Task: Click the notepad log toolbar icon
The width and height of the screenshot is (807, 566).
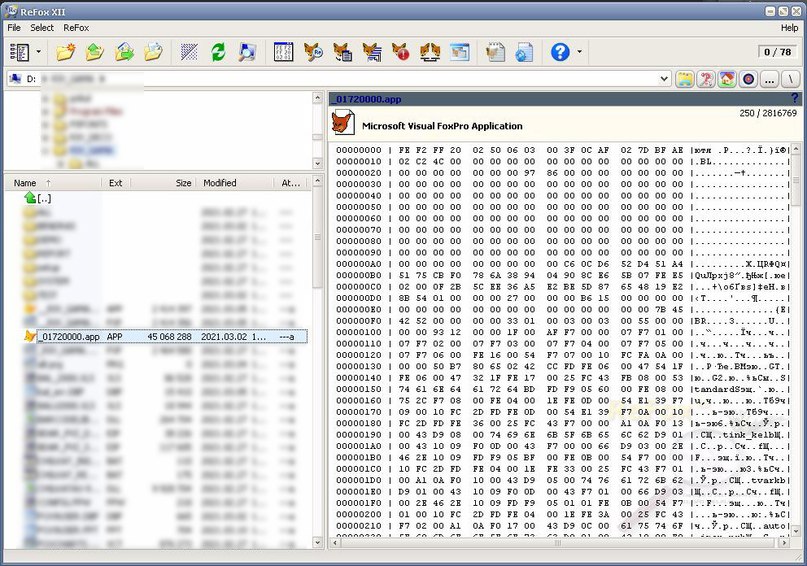Action: point(495,52)
